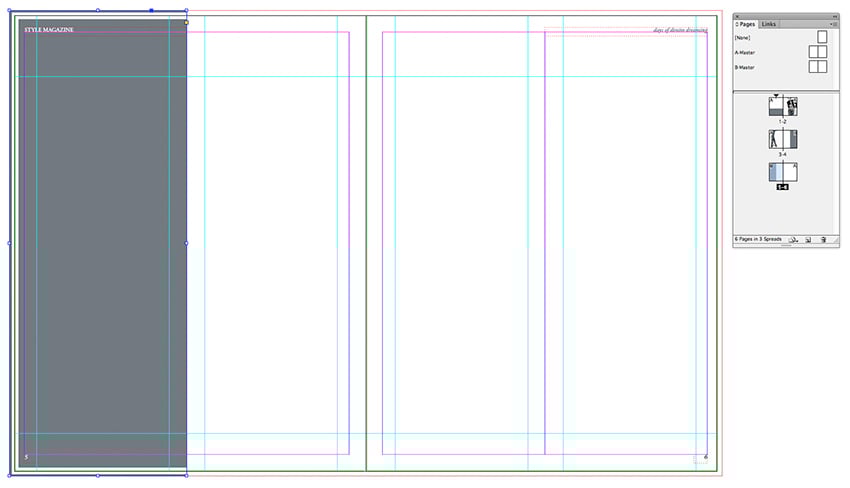Viewport: 850px width, 488px height.
Task: Collapse the Pages panel to icons
Action: click(x=835, y=16)
